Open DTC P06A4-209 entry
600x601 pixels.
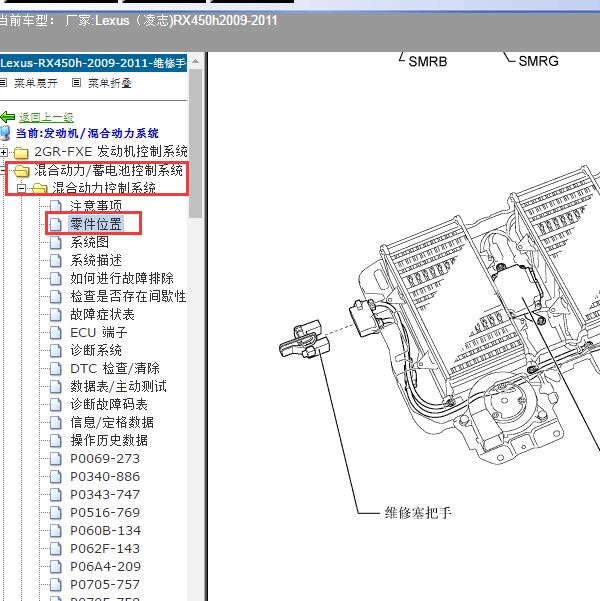[x=105, y=567]
